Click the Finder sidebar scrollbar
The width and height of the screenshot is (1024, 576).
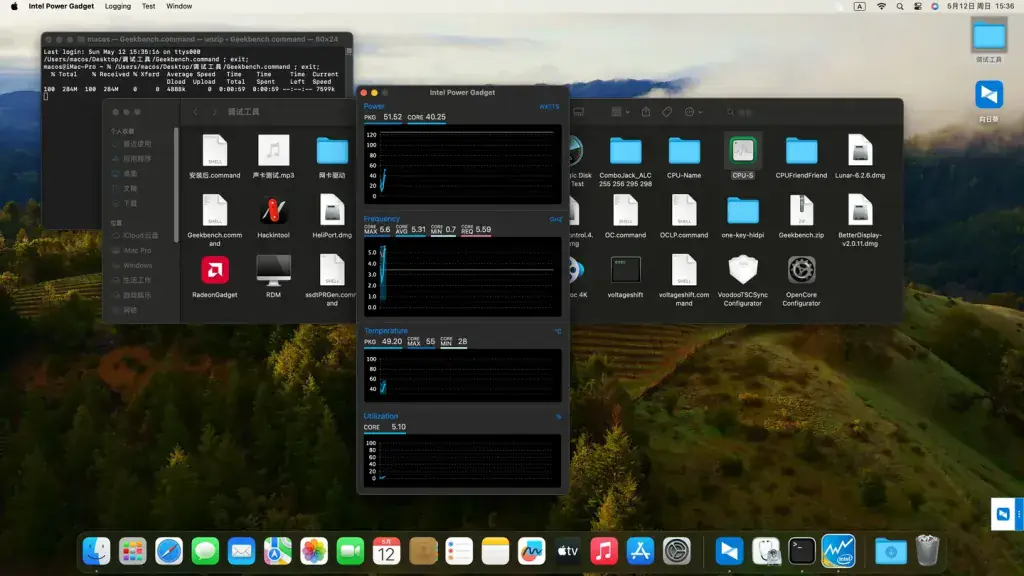[x=176, y=185]
